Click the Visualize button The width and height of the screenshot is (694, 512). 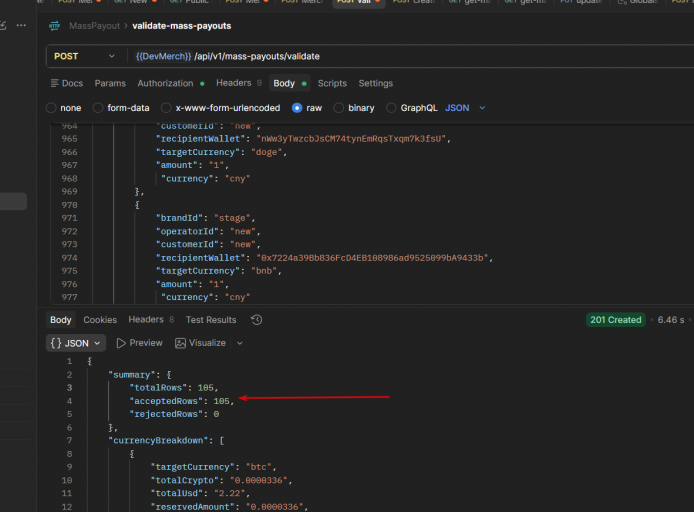200,343
